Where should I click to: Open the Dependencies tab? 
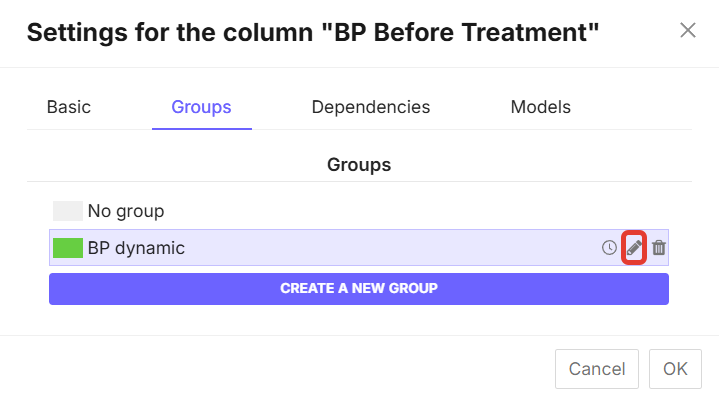371,107
